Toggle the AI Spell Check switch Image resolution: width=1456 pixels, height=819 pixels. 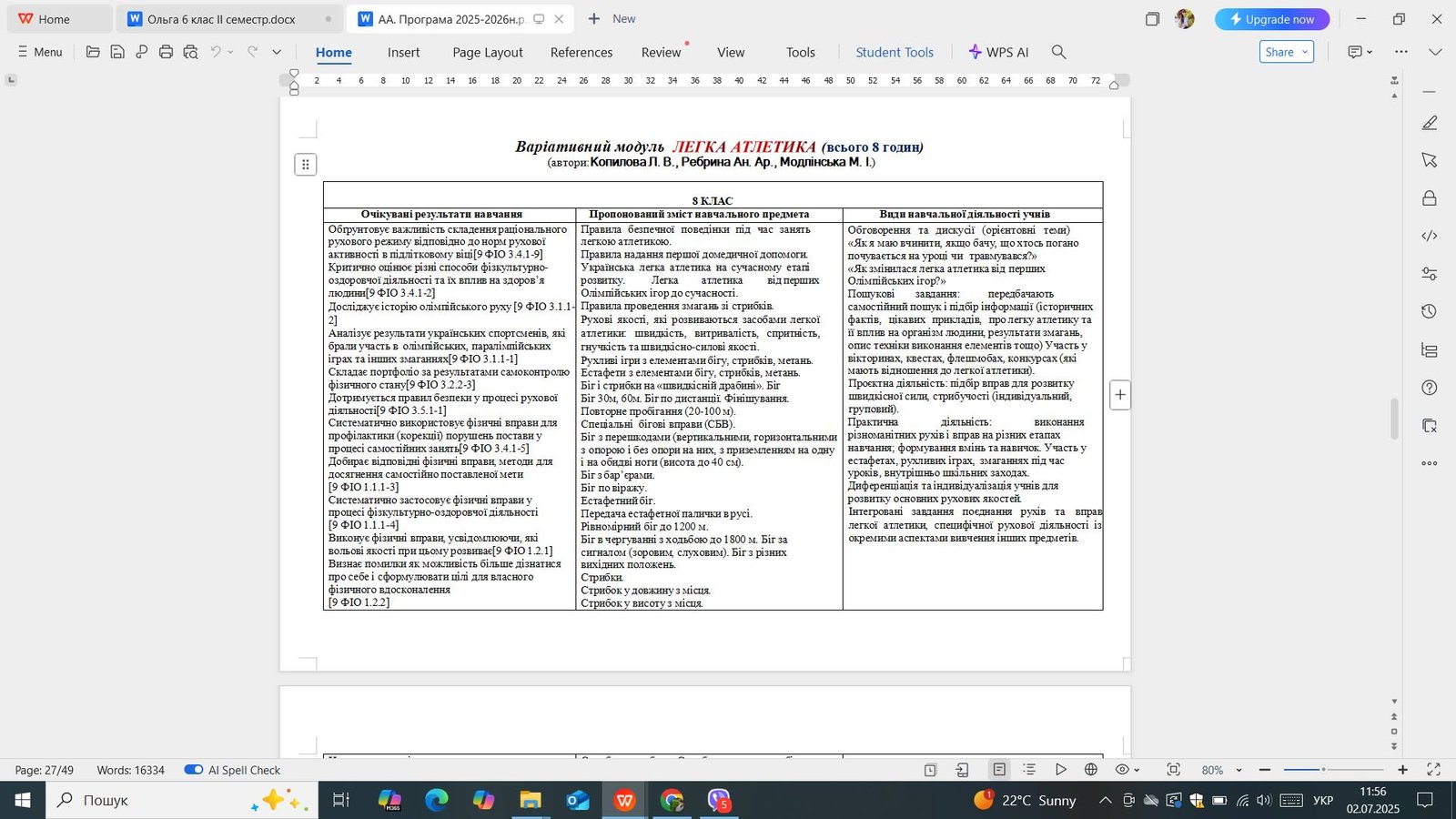[x=194, y=770]
